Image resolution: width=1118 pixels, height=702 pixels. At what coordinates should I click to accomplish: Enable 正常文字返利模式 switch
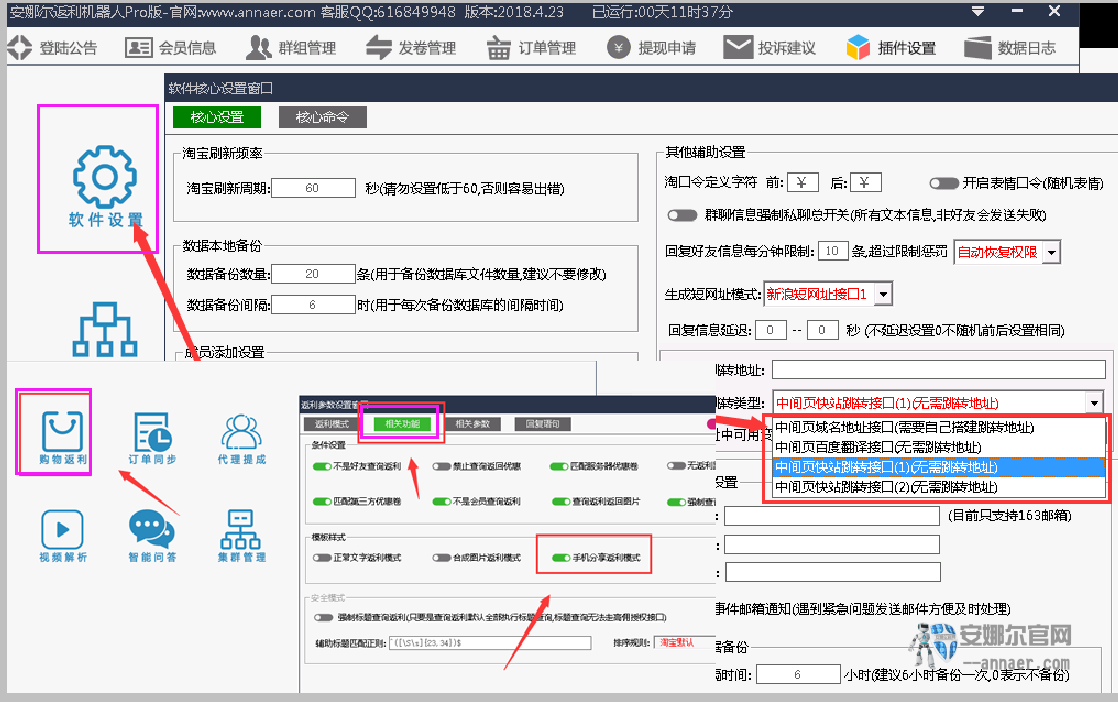click(322, 557)
